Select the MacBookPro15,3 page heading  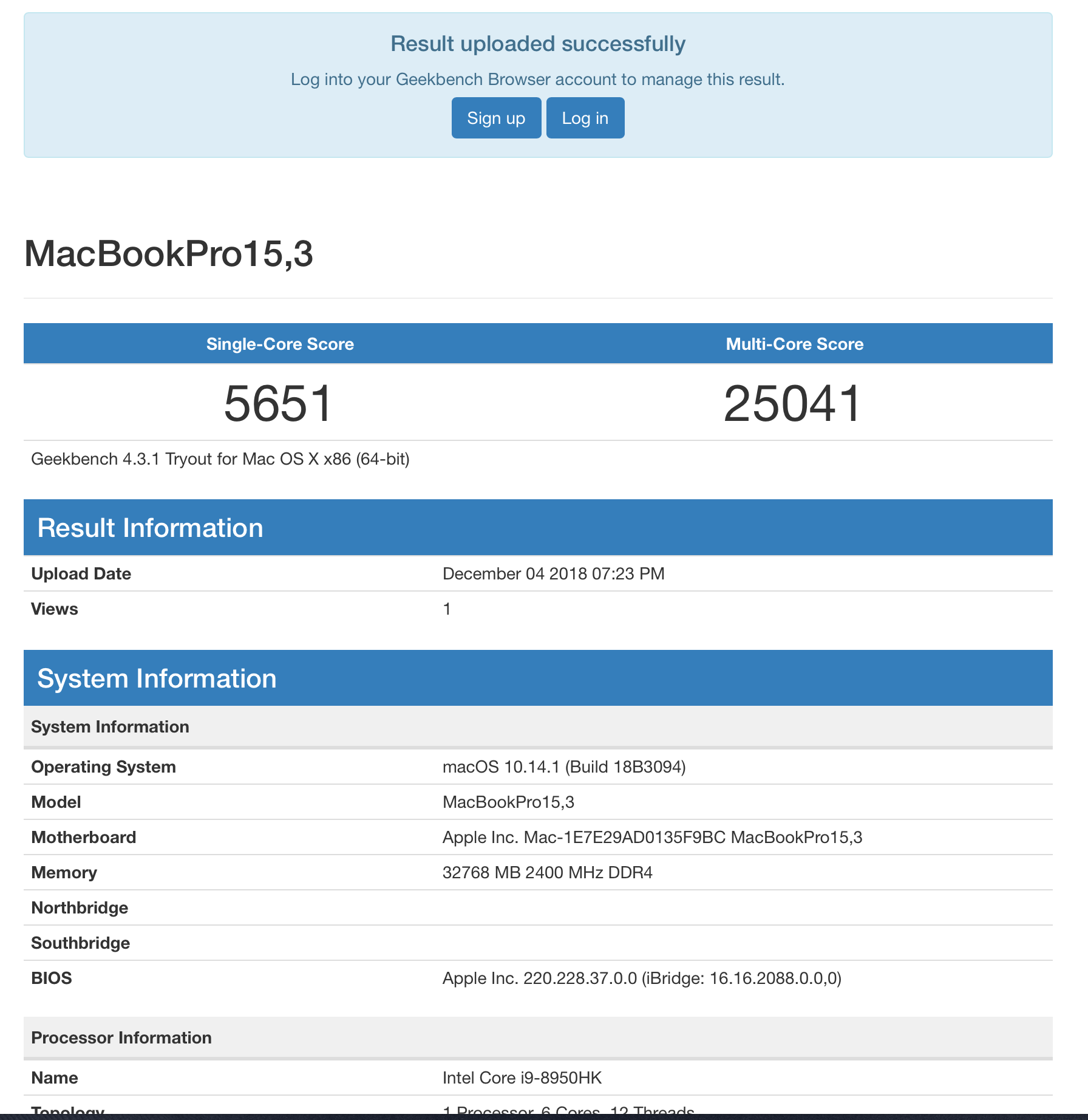point(169,253)
